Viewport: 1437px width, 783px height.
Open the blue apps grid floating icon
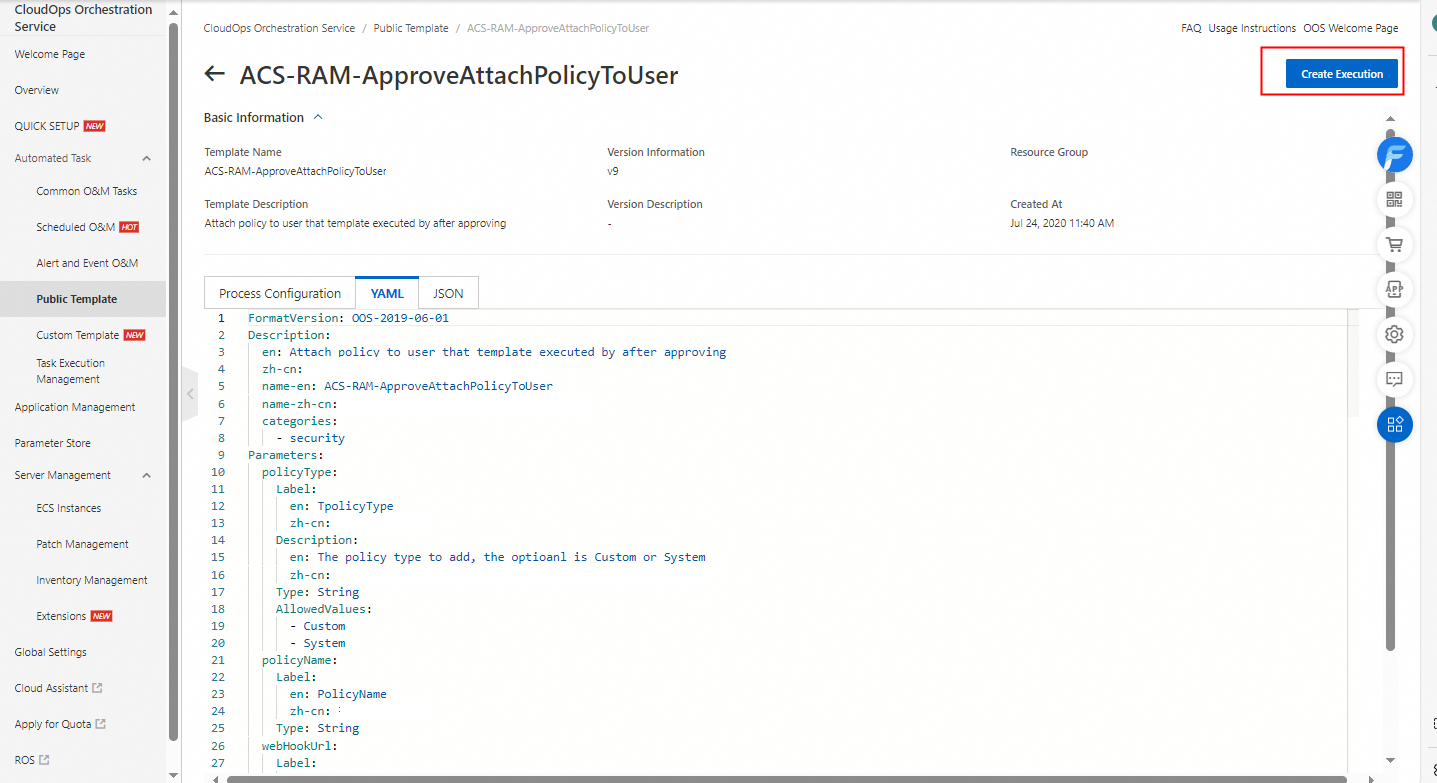[1395, 424]
